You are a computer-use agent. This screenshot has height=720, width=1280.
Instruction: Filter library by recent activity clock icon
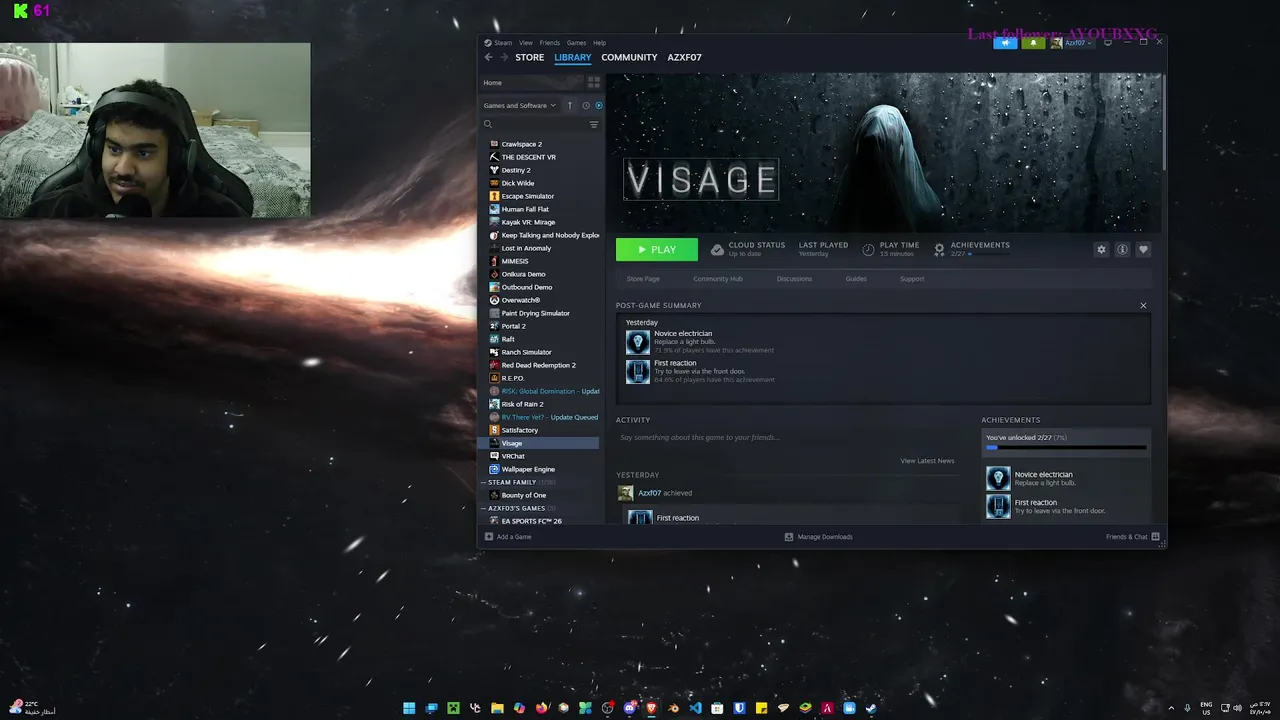coord(586,105)
